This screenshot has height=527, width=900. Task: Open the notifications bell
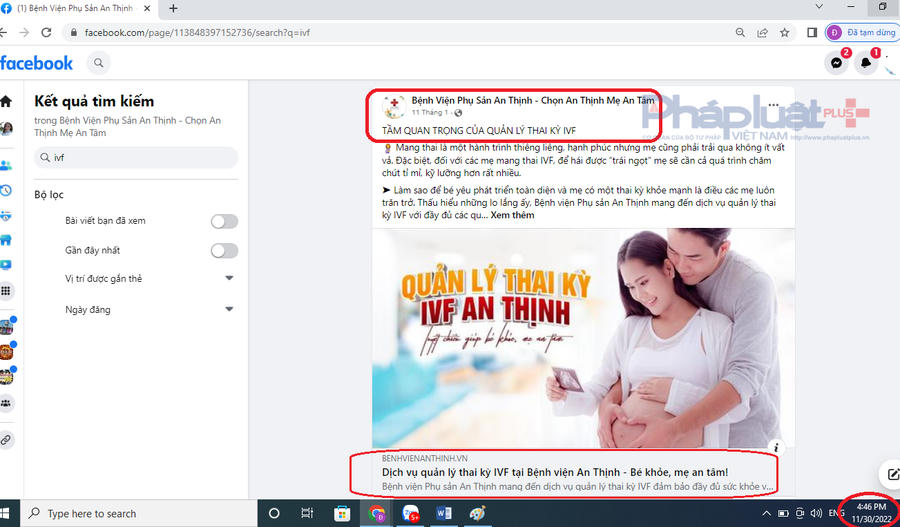[x=866, y=63]
